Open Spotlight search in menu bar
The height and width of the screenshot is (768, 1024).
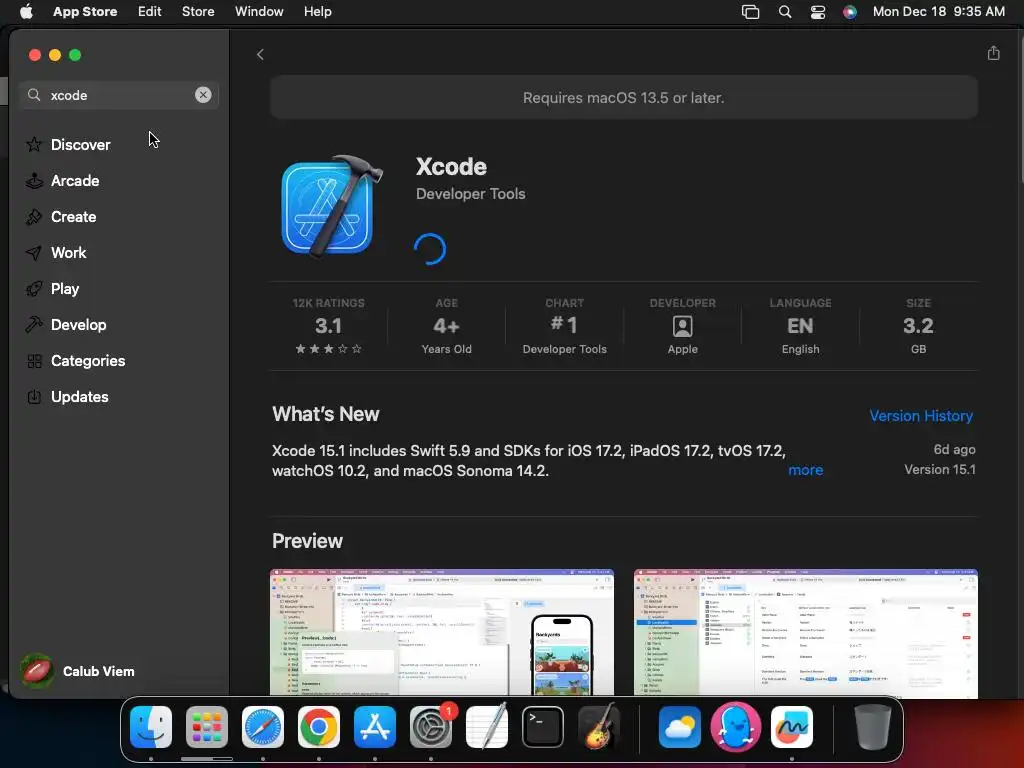785,12
